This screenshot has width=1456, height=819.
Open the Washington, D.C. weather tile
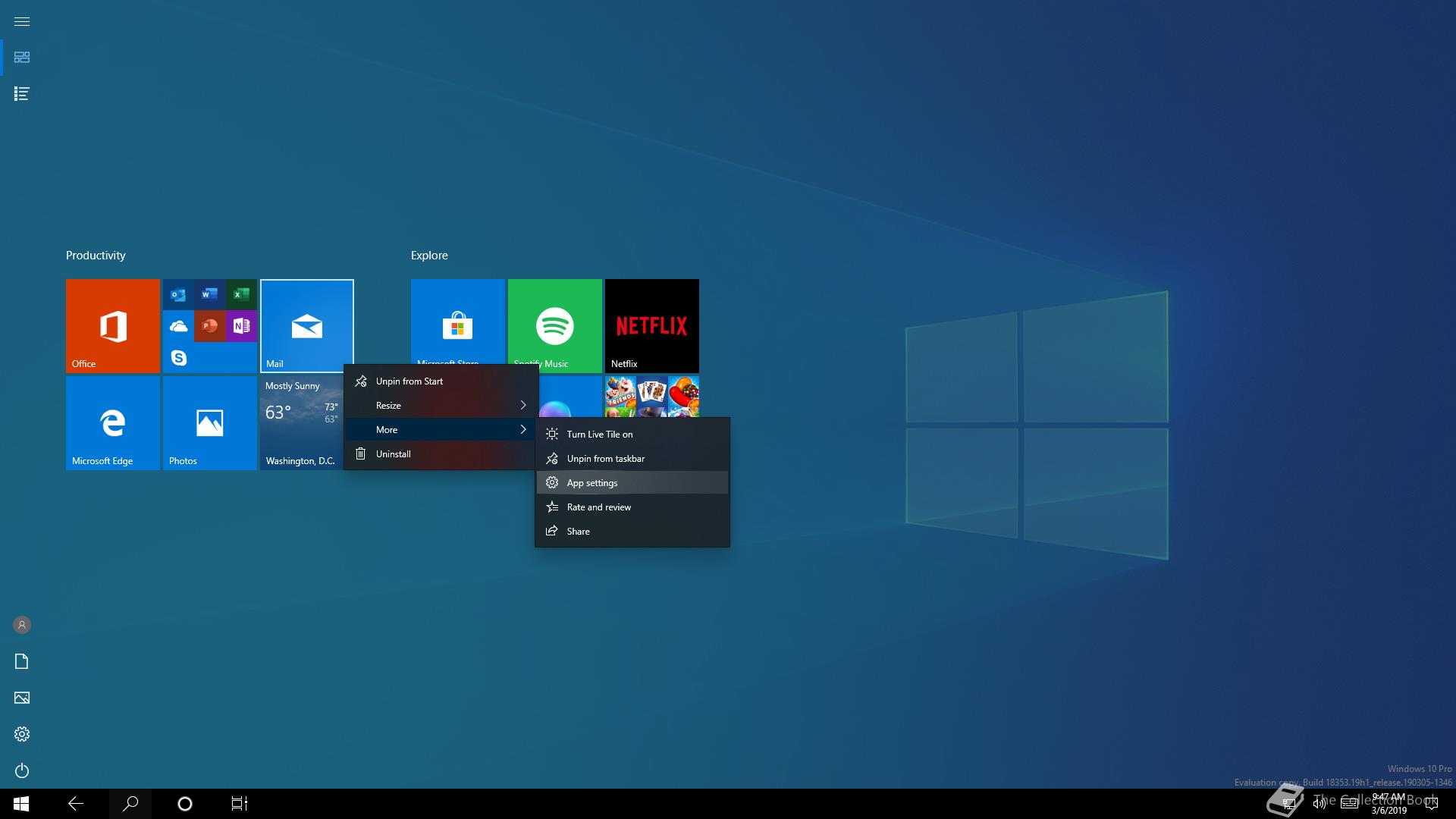[x=301, y=423]
